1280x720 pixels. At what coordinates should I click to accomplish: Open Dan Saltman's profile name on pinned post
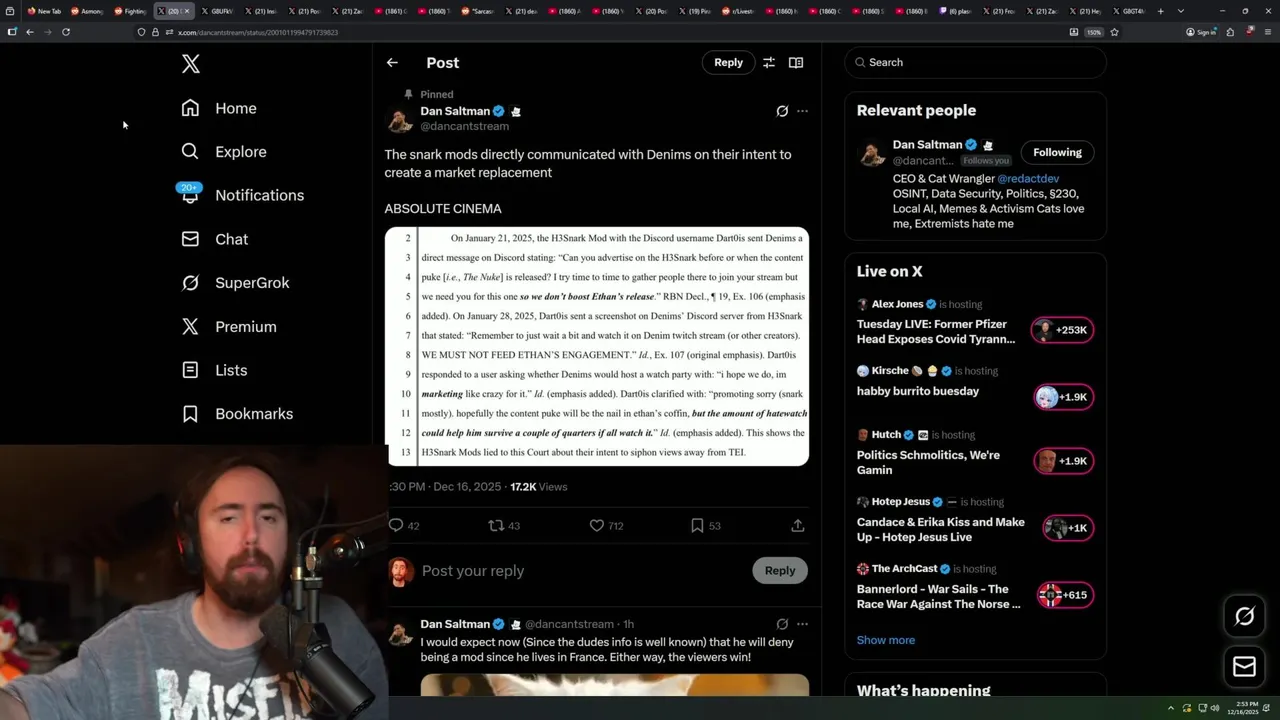click(x=455, y=111)
